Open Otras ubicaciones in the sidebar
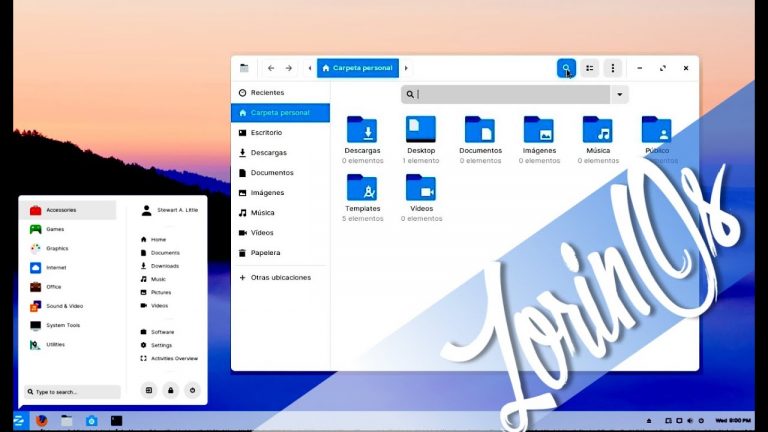 point(281,278)
